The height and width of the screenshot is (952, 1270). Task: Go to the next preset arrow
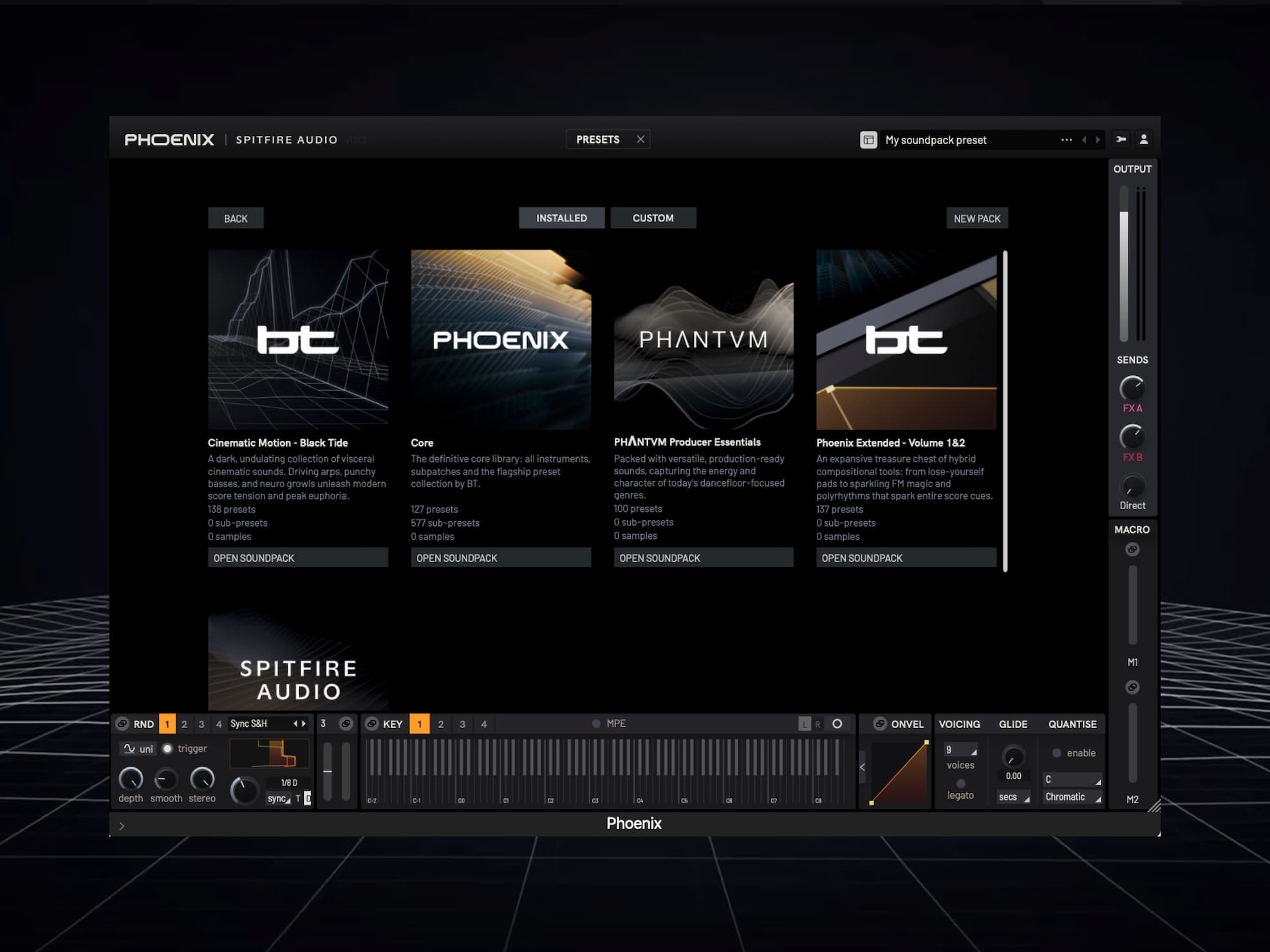click(x=1098, y=140)
